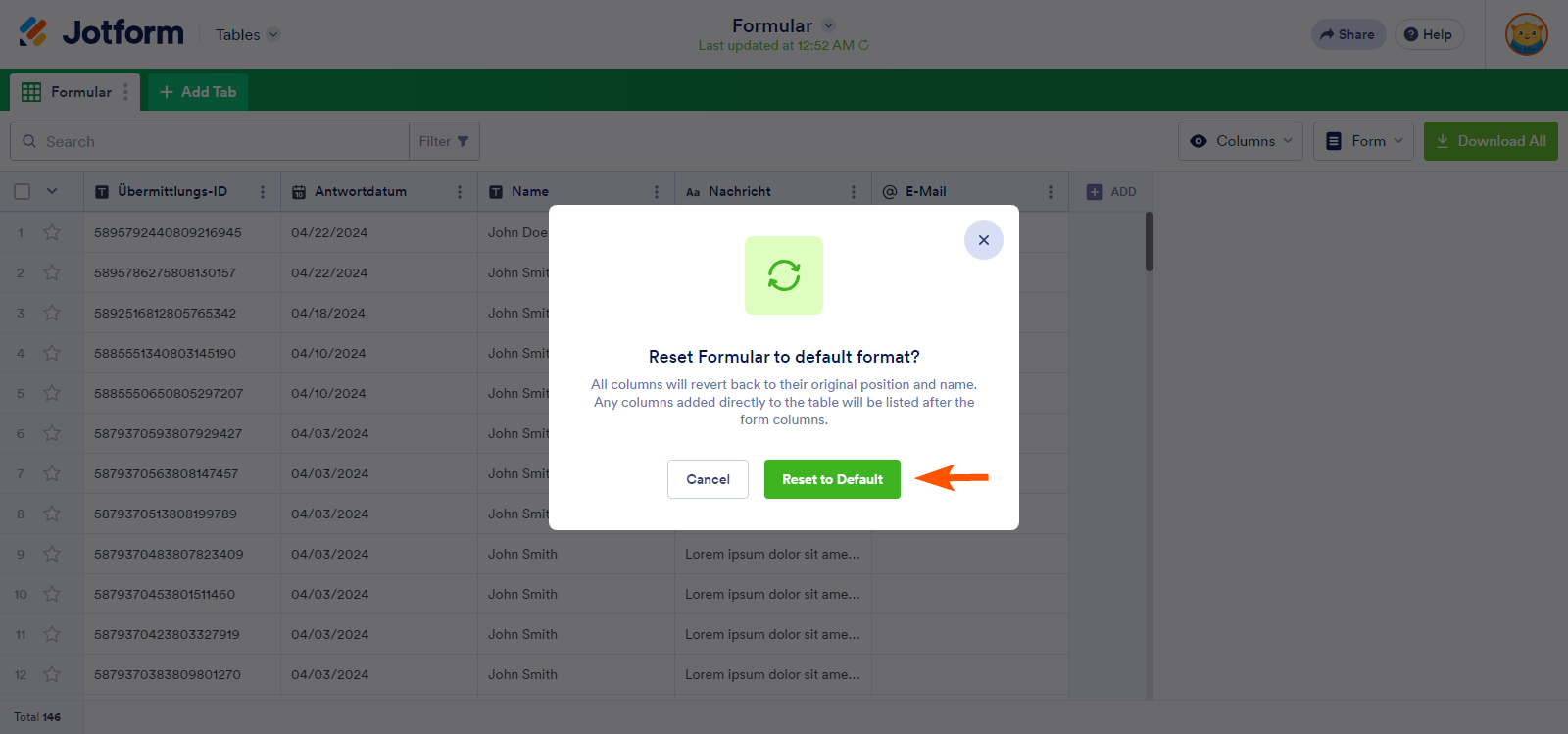Click the refresh icon beside last updated time

[x=863, y=46]
